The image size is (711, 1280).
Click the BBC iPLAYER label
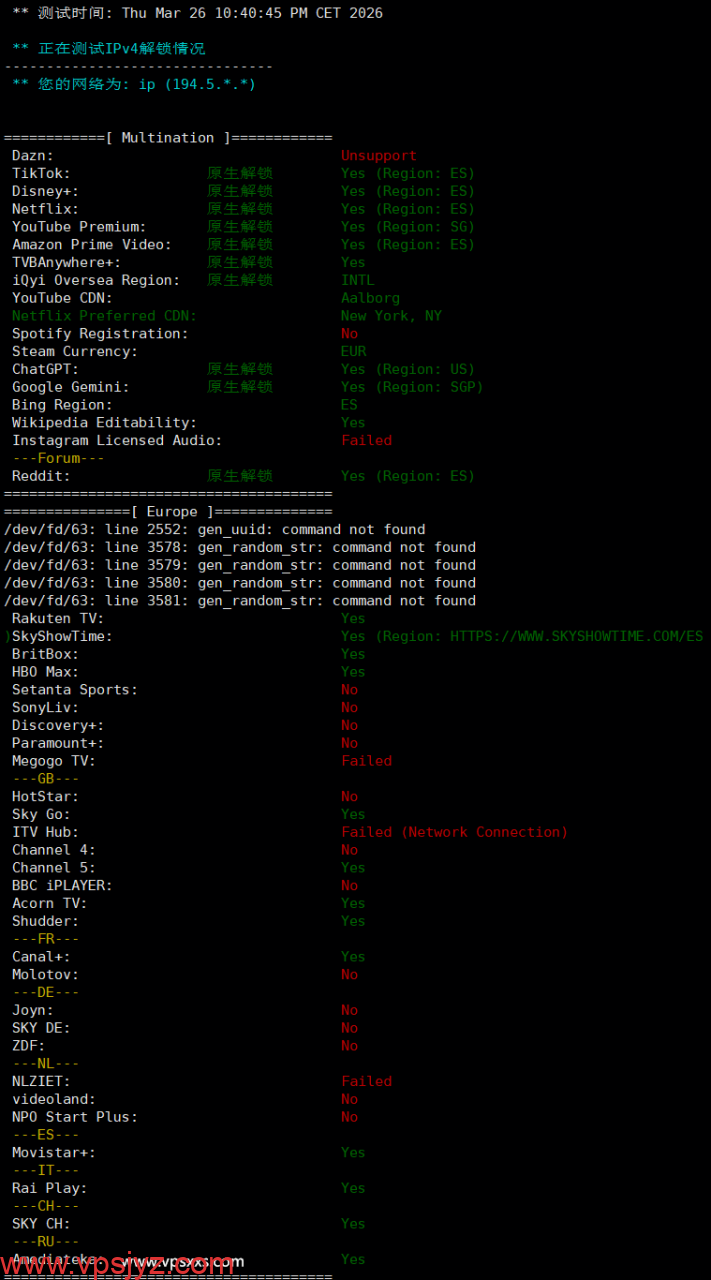tap(62, 886)
